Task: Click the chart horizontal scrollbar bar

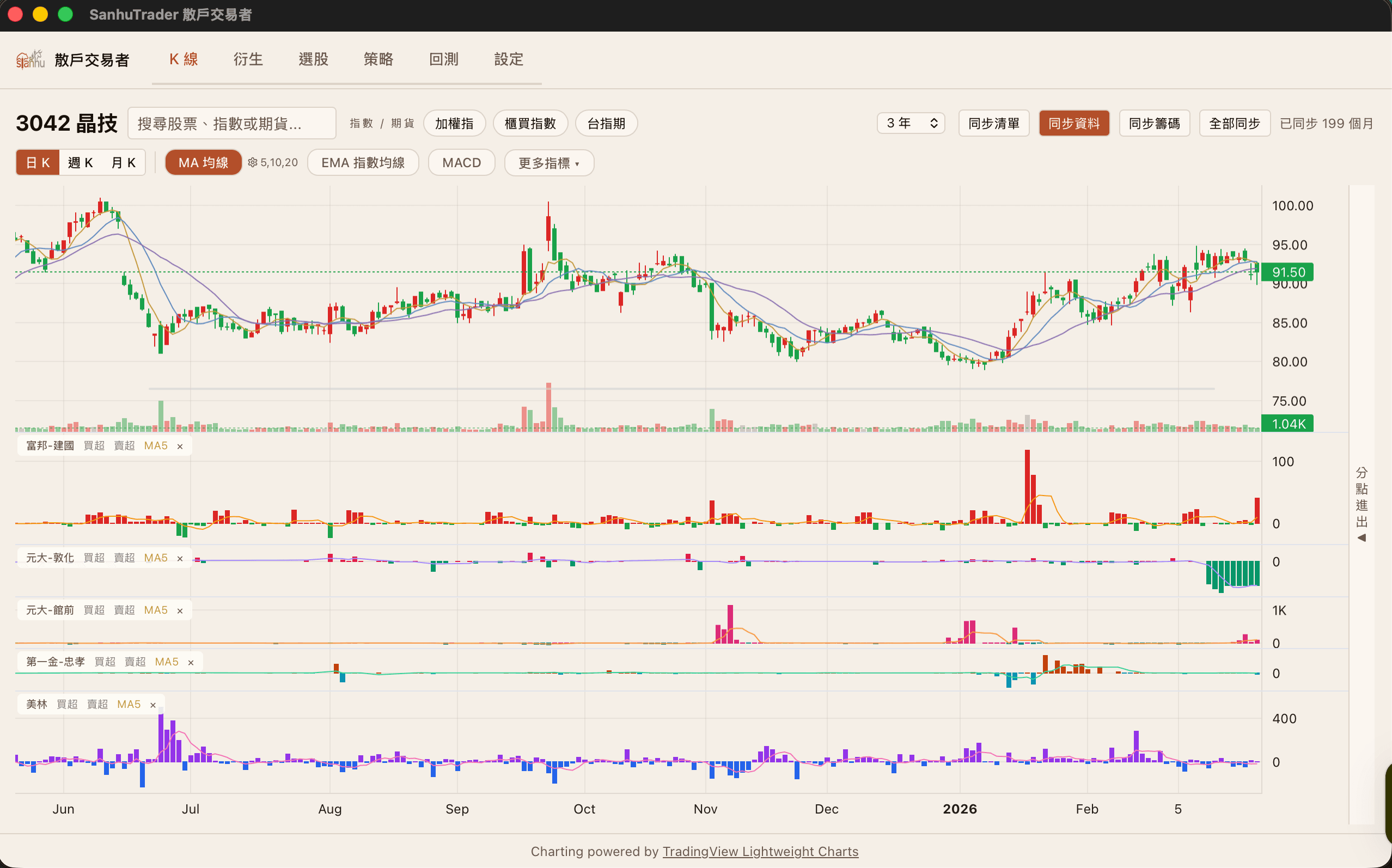Action: point(681,389)
